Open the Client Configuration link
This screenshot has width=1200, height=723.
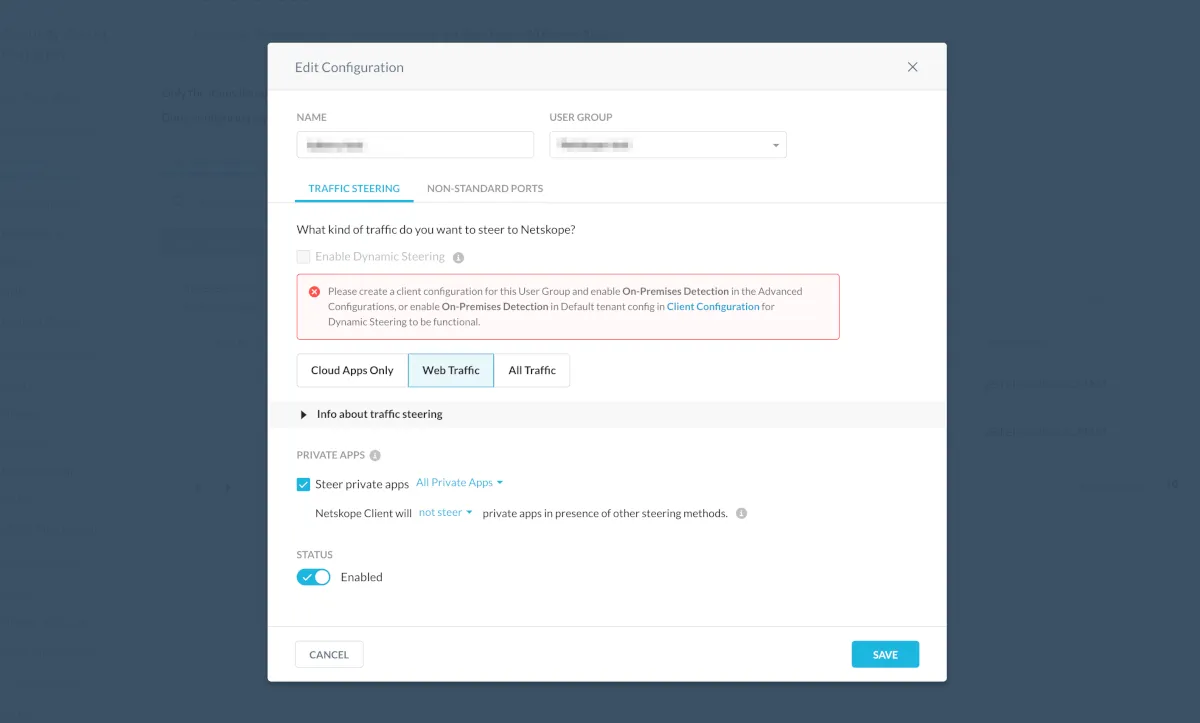click(x=713, y=307)
